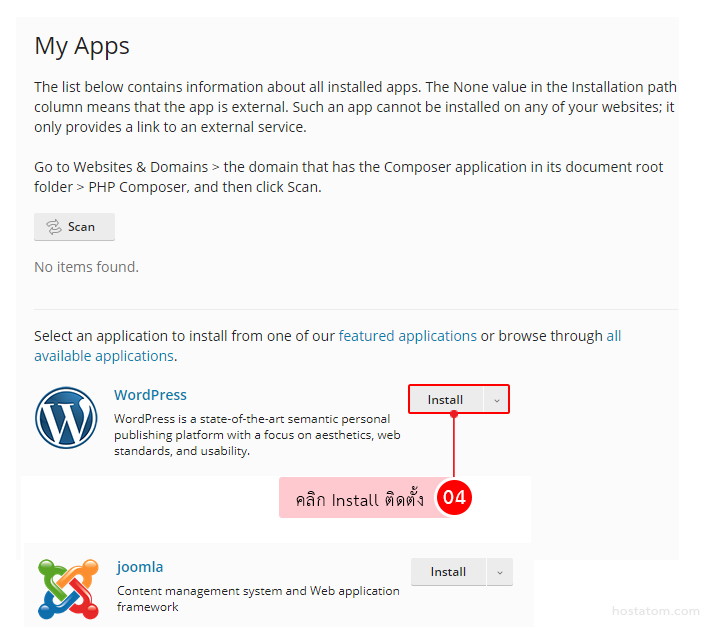720x627 pixels.
Task: Open the joomla Install dropdown arrow
Action: coord(499,572)
